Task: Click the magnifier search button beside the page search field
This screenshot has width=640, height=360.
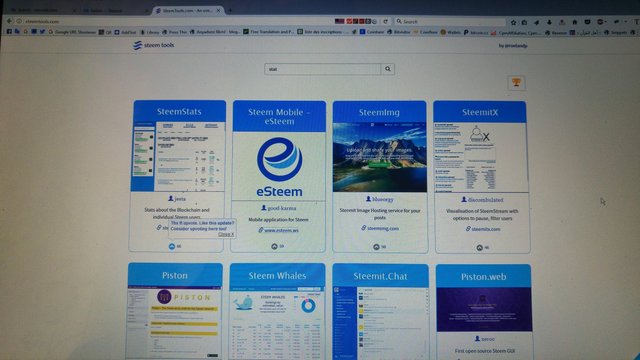Action: [388, 69]
